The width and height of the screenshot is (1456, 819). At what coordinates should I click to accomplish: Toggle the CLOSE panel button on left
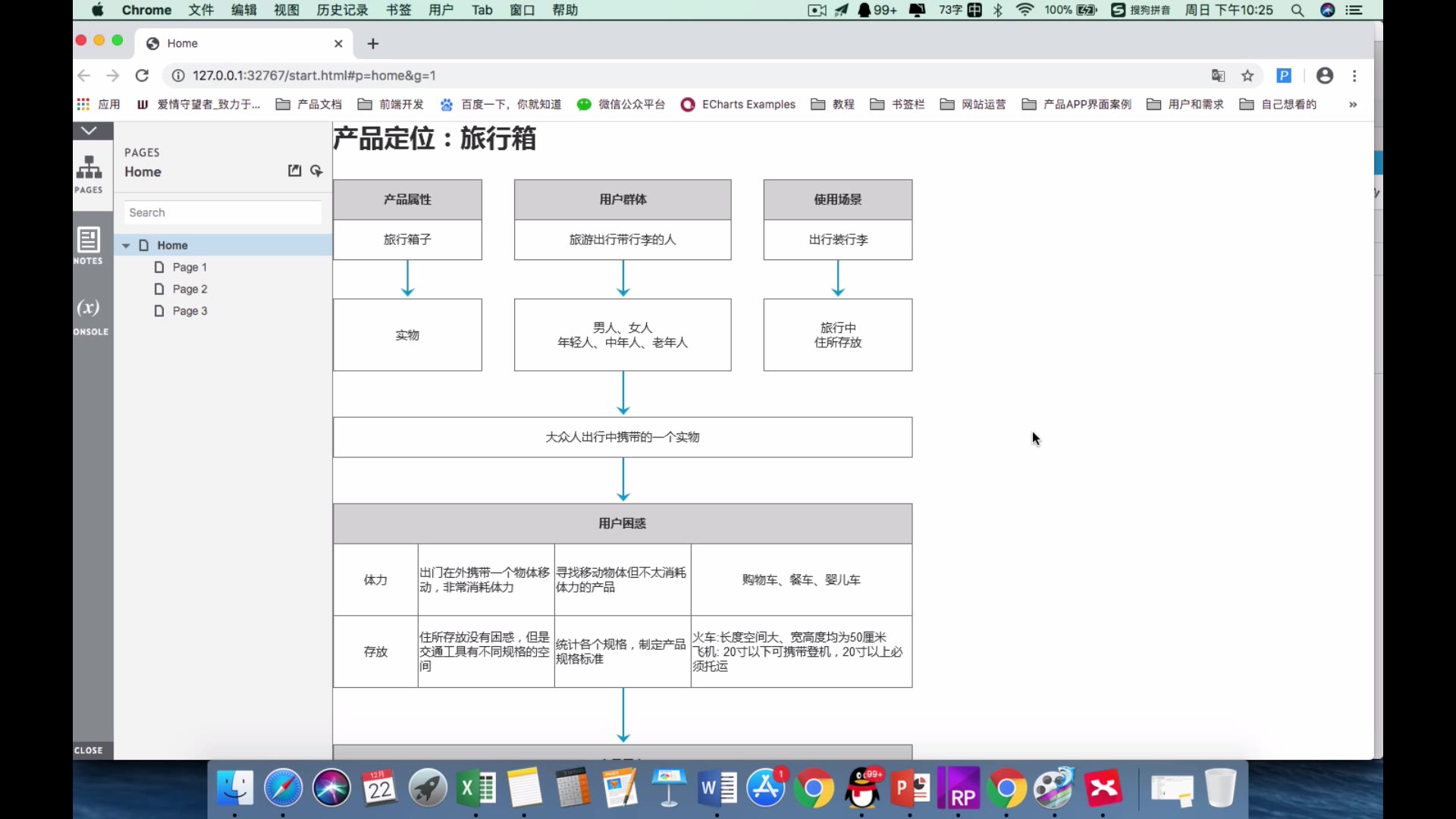[x=88, y=749]
